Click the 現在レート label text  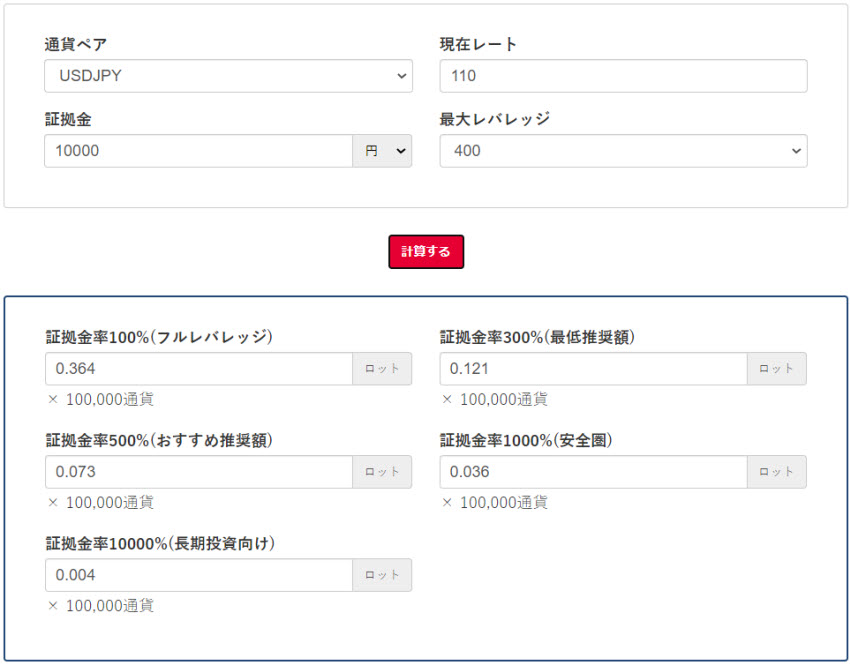coord(478,44)
